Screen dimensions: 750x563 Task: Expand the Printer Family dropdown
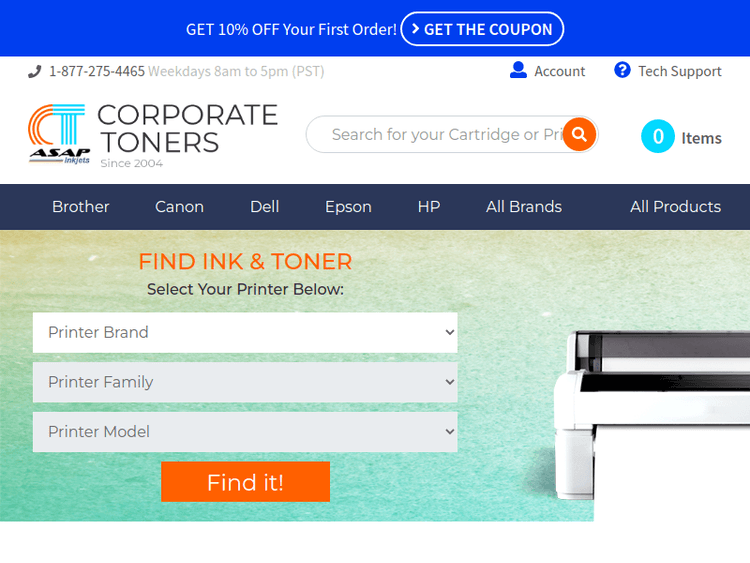(245, 382)
